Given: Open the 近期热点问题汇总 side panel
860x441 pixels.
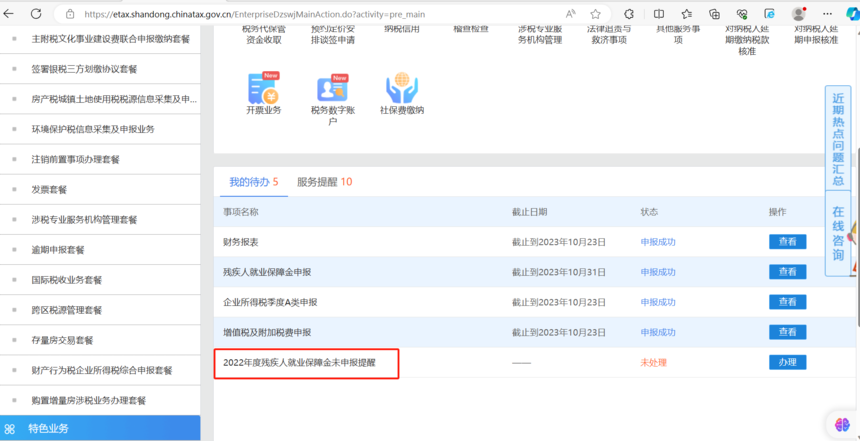Looking at the screenshot, I should 838,140.
